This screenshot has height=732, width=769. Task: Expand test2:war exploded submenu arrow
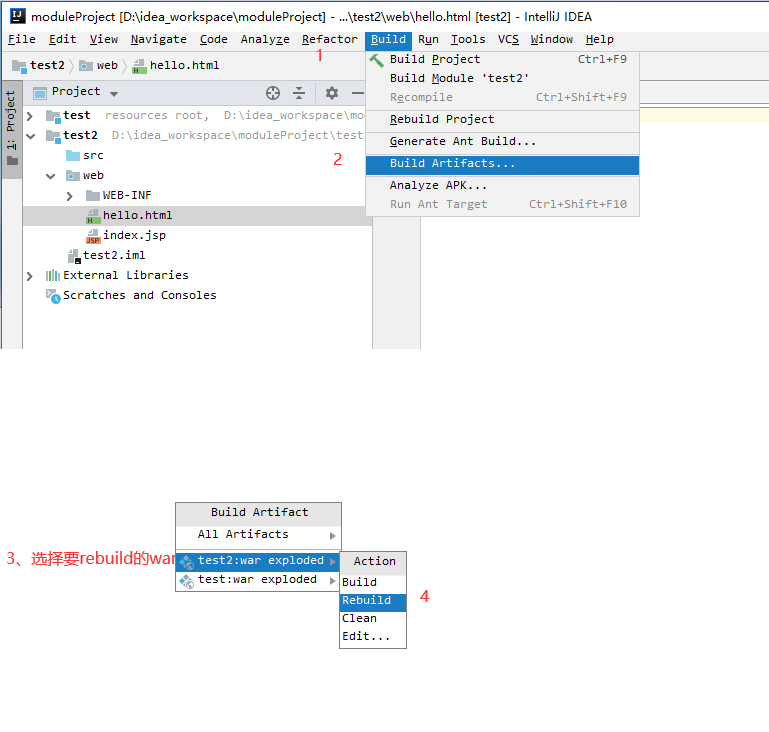(333, 561)
